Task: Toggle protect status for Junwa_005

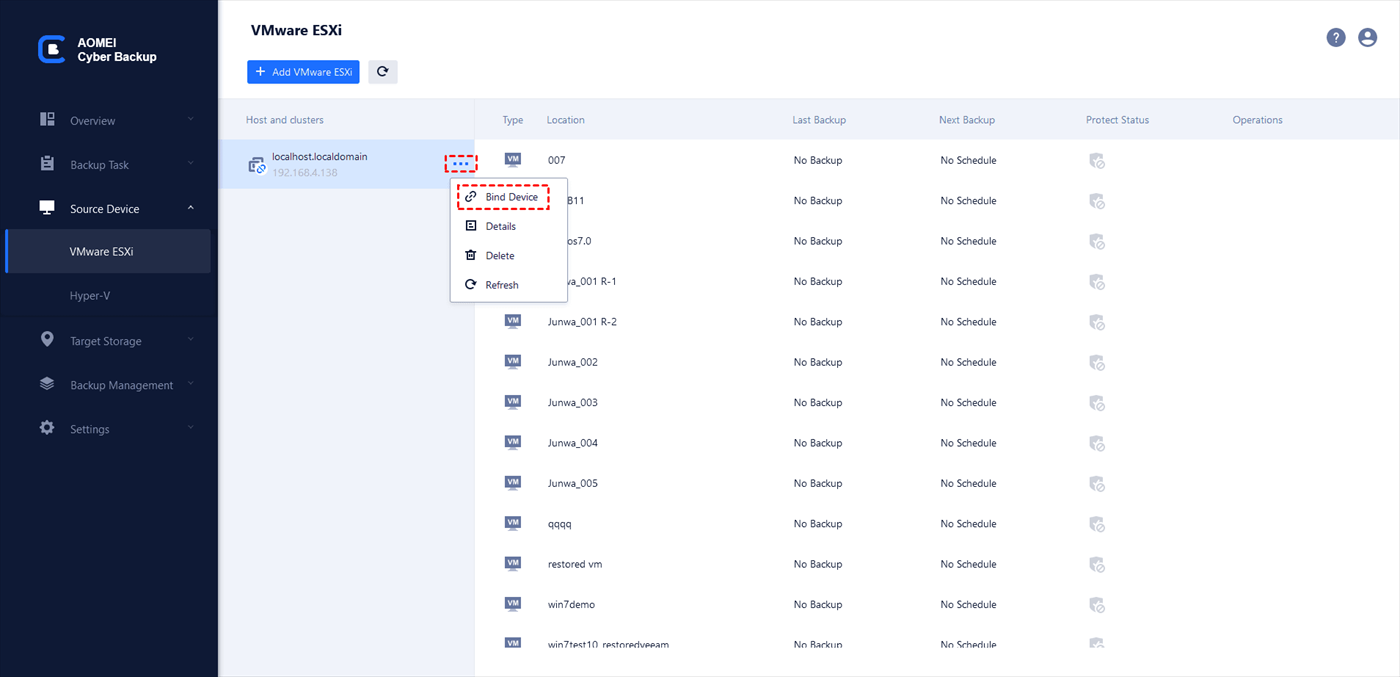Action: coord(1097,483)
